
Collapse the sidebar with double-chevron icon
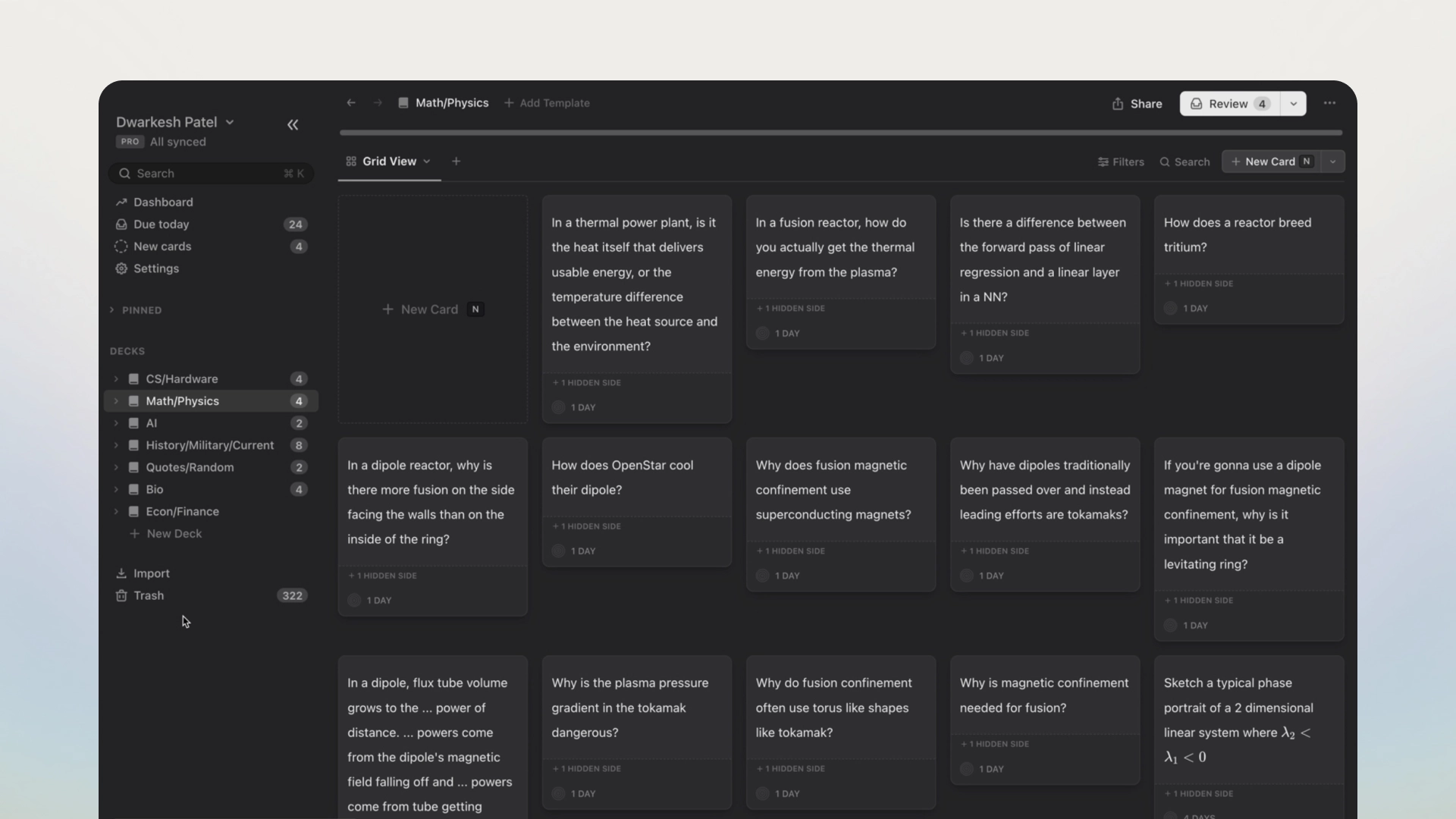click(293, 125)
